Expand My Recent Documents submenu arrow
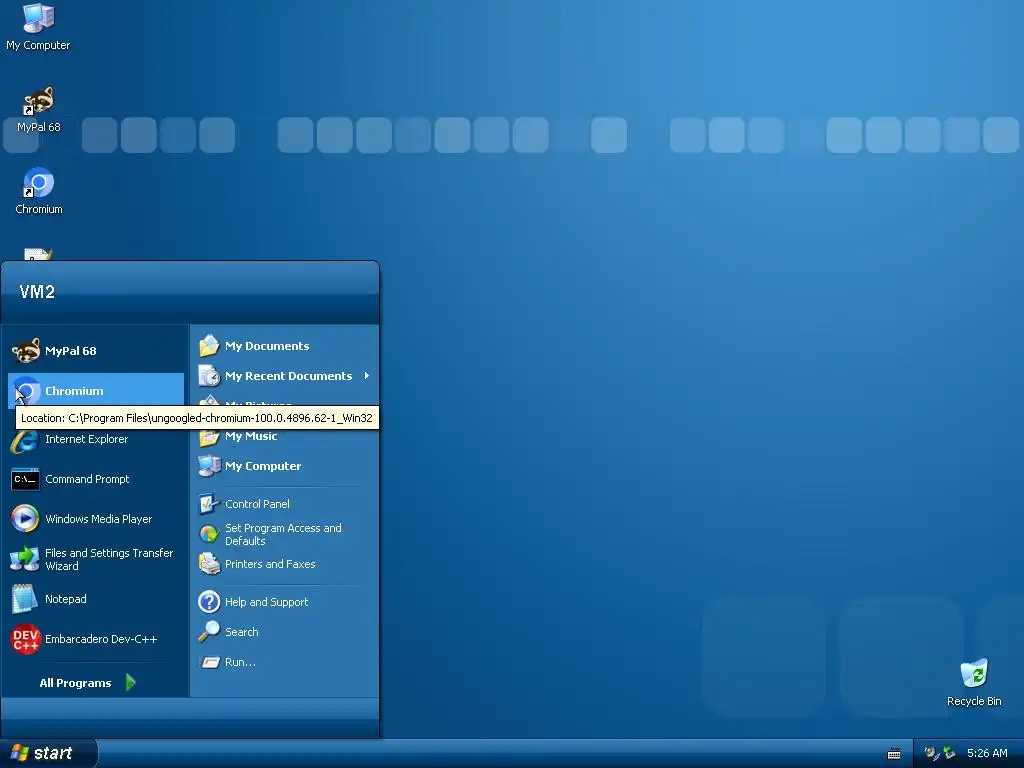1024x768 pixels. coord(367,376)
